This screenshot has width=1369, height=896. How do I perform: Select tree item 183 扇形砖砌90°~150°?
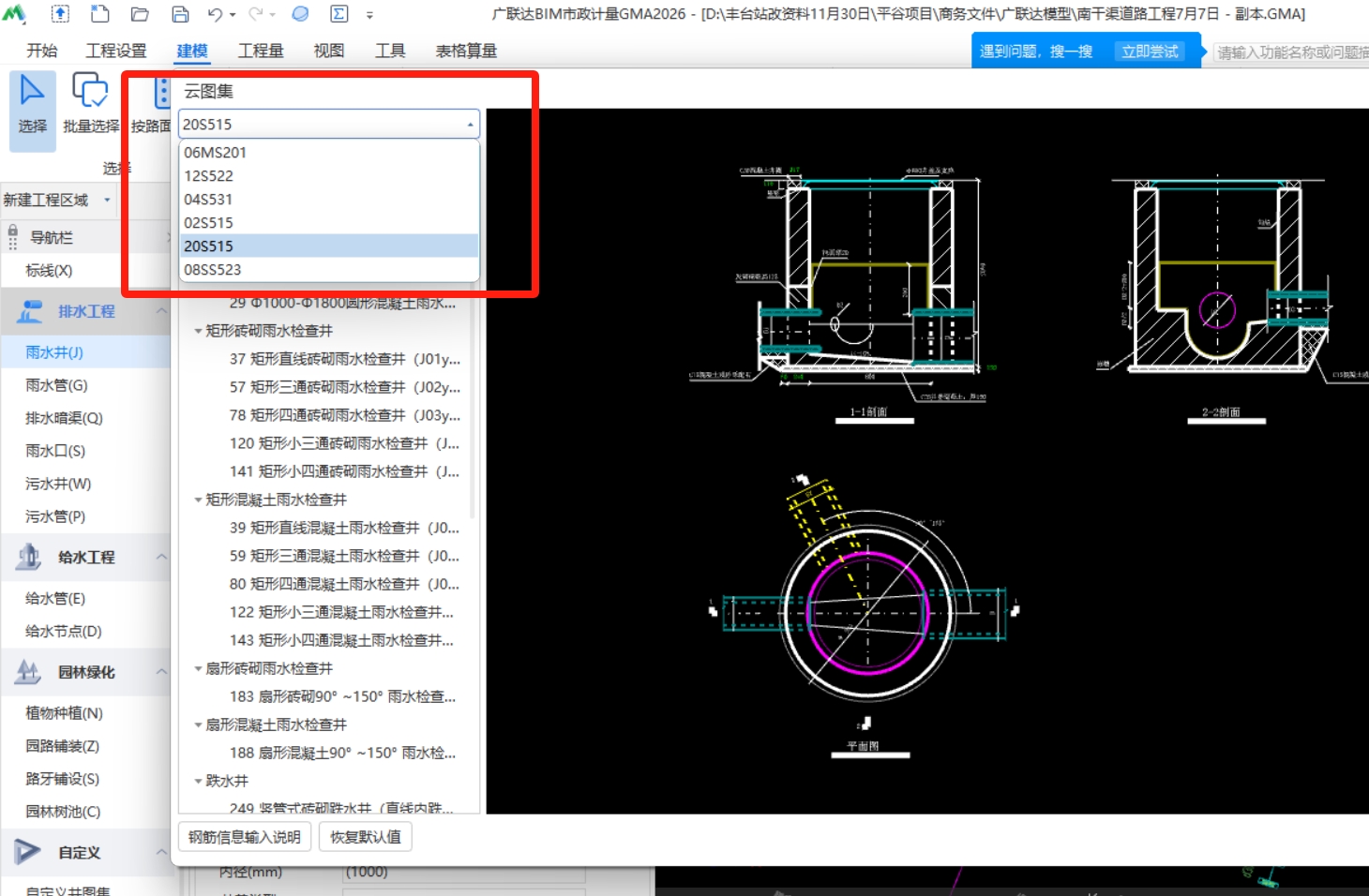tap(343, 696)
